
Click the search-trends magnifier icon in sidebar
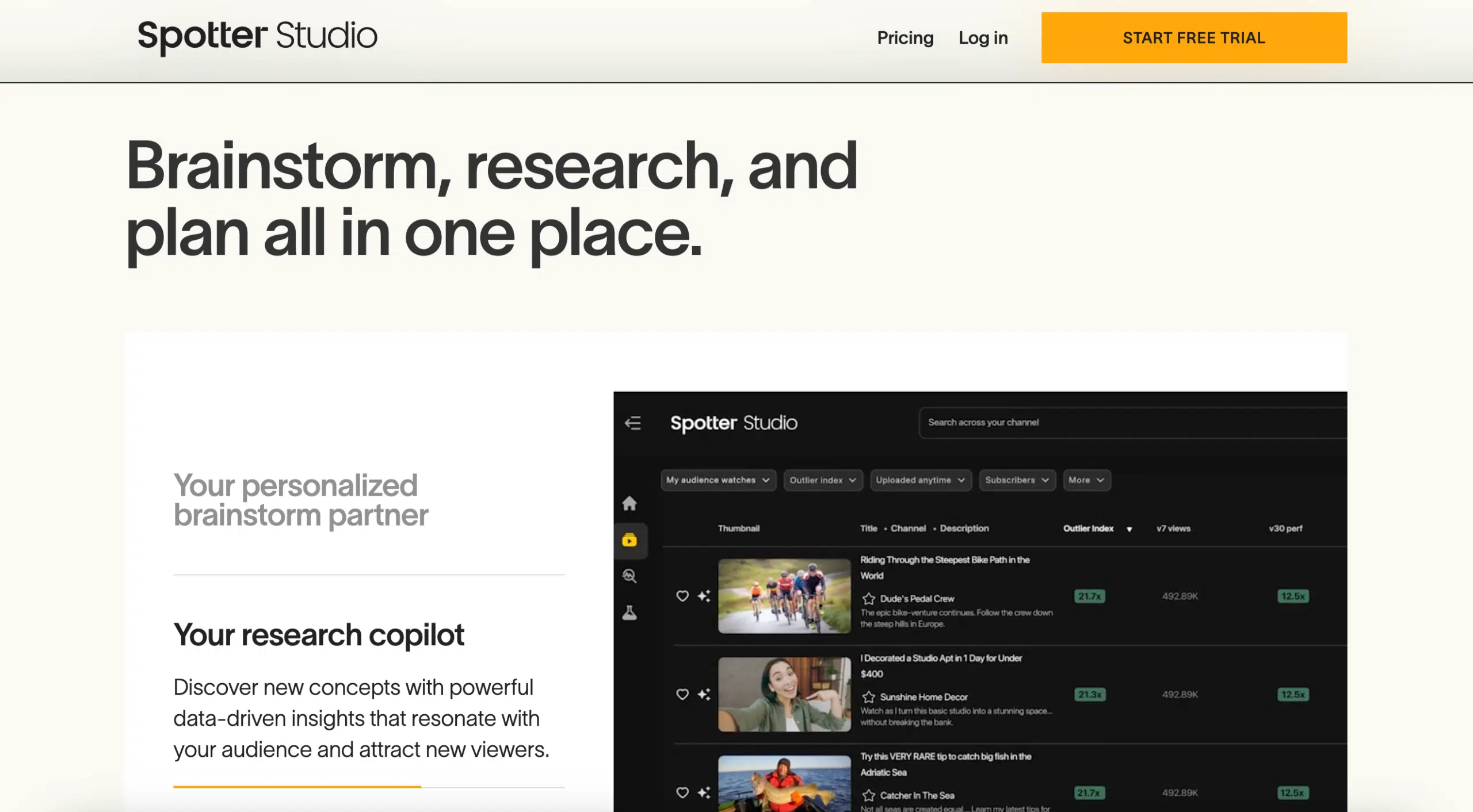click(629, 576)
